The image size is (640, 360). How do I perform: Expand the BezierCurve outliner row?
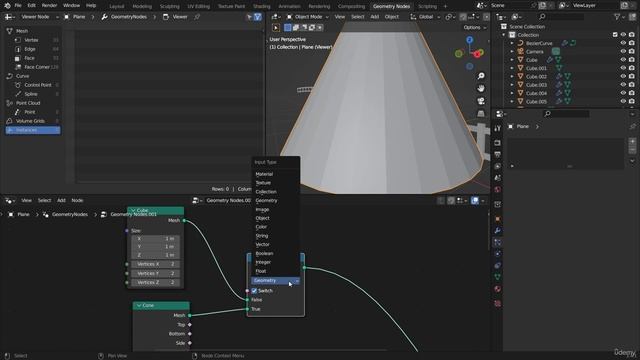pos(512,43)
